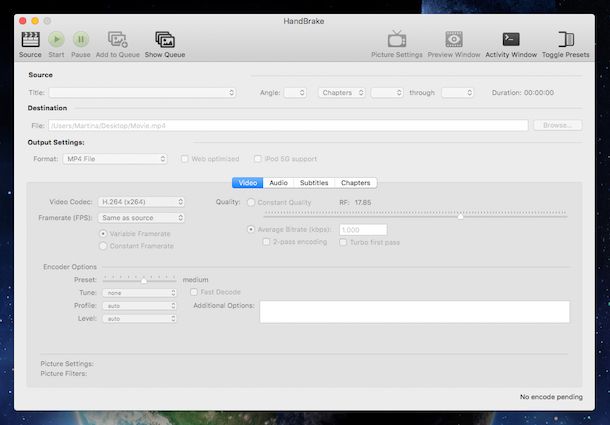Open the Format MP4 File dropdown

click(115, 159)
